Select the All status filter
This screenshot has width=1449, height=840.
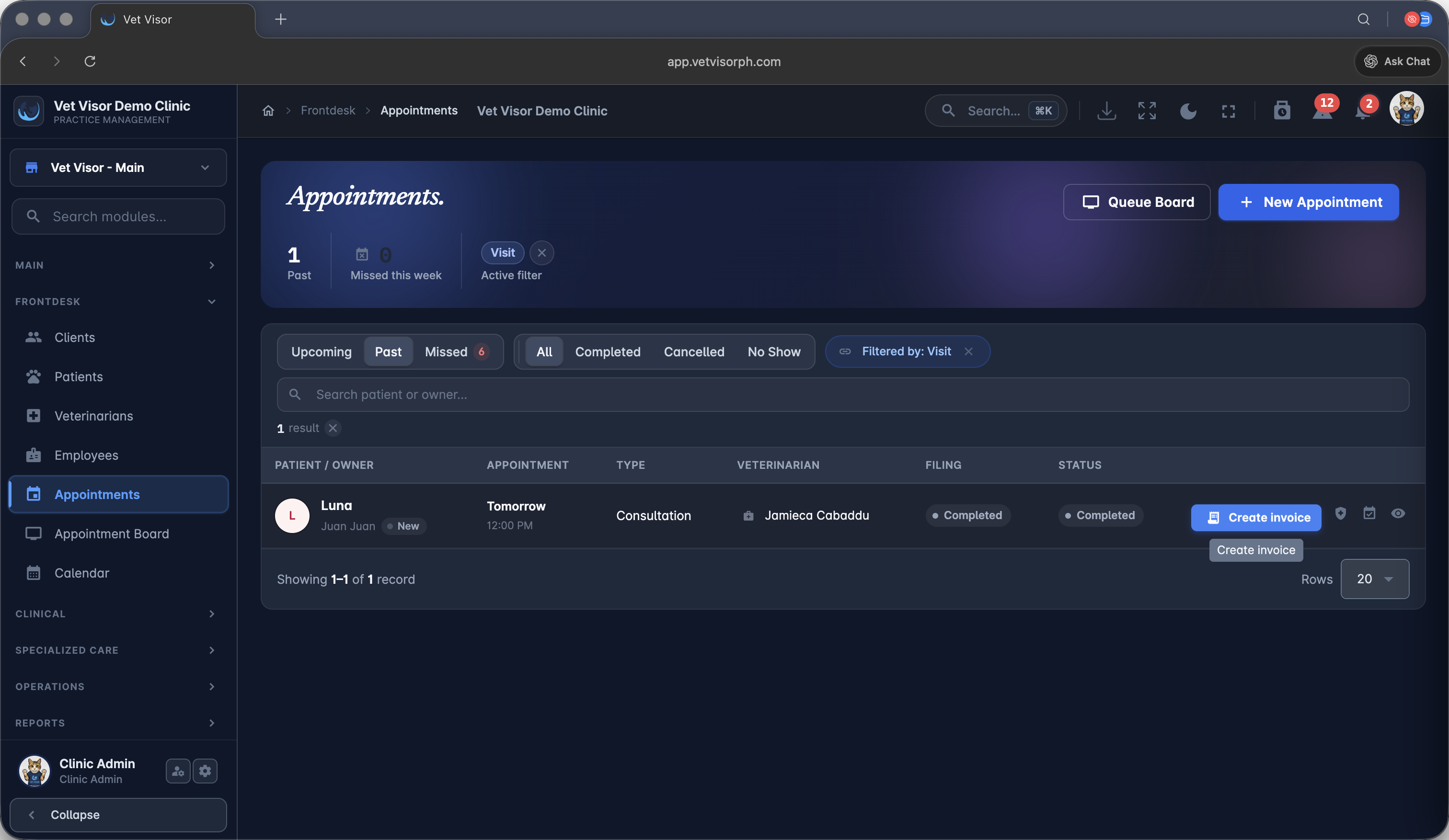544,352
